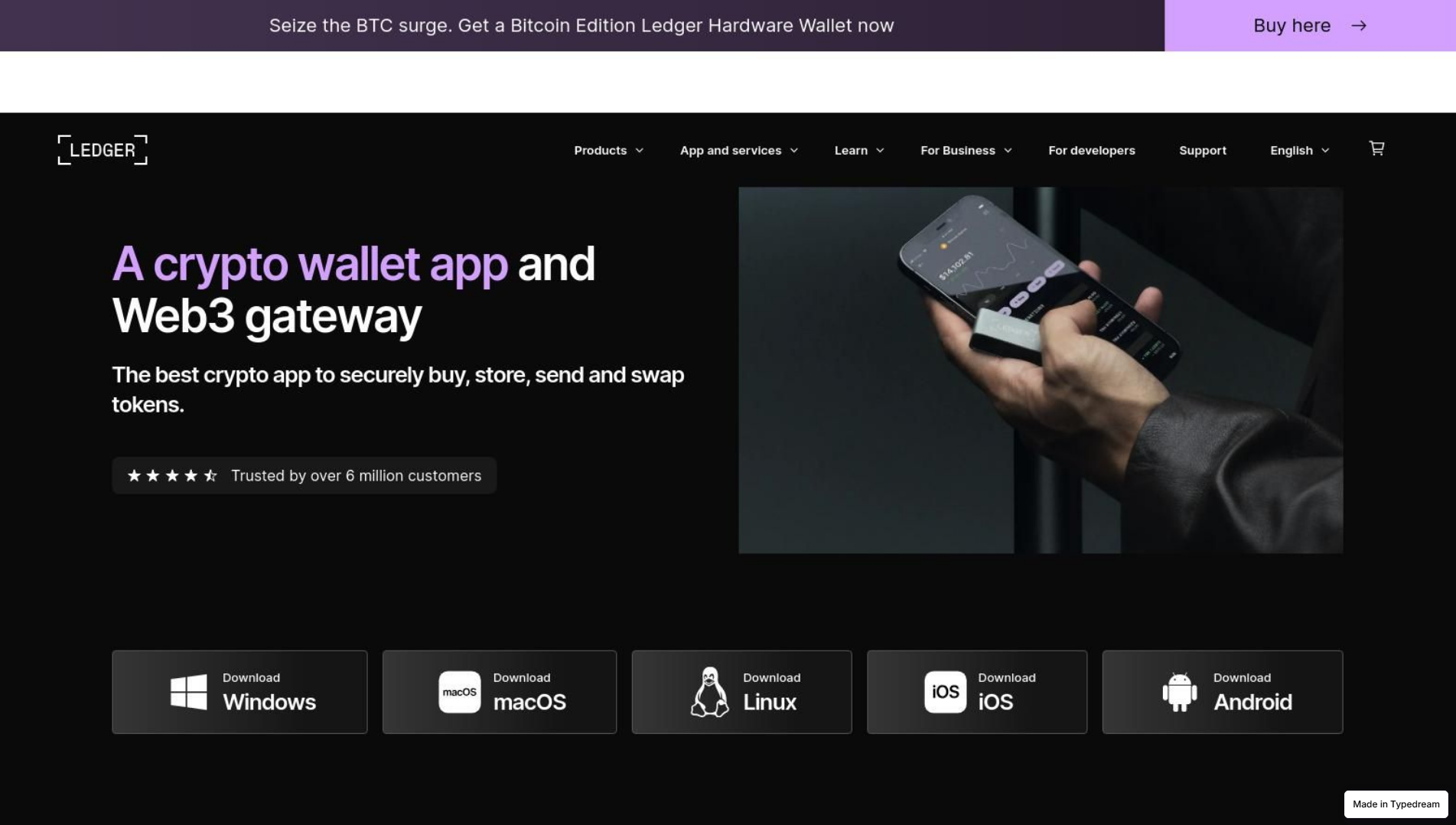This screenshot has width=1456, height=825.
Task: Click the 'Web3 gateway' heading text
Action: (x=266, y=315)
